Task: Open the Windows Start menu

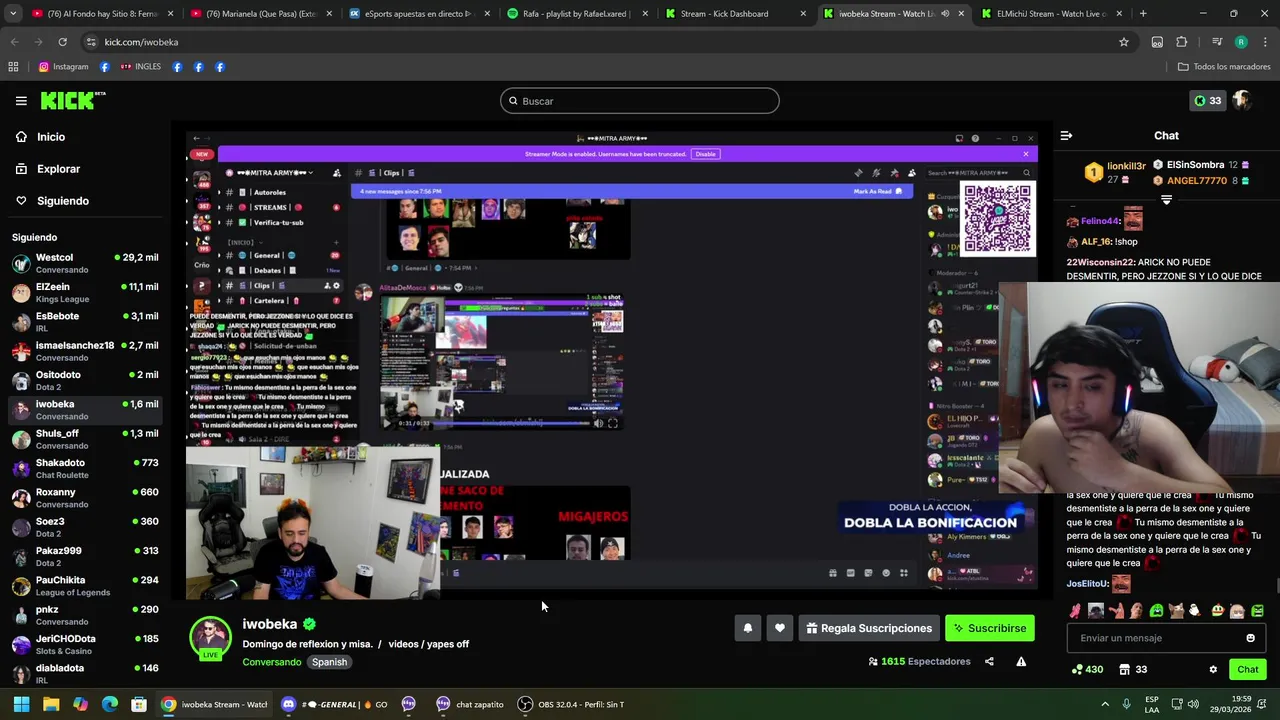Action: (21, 704)
